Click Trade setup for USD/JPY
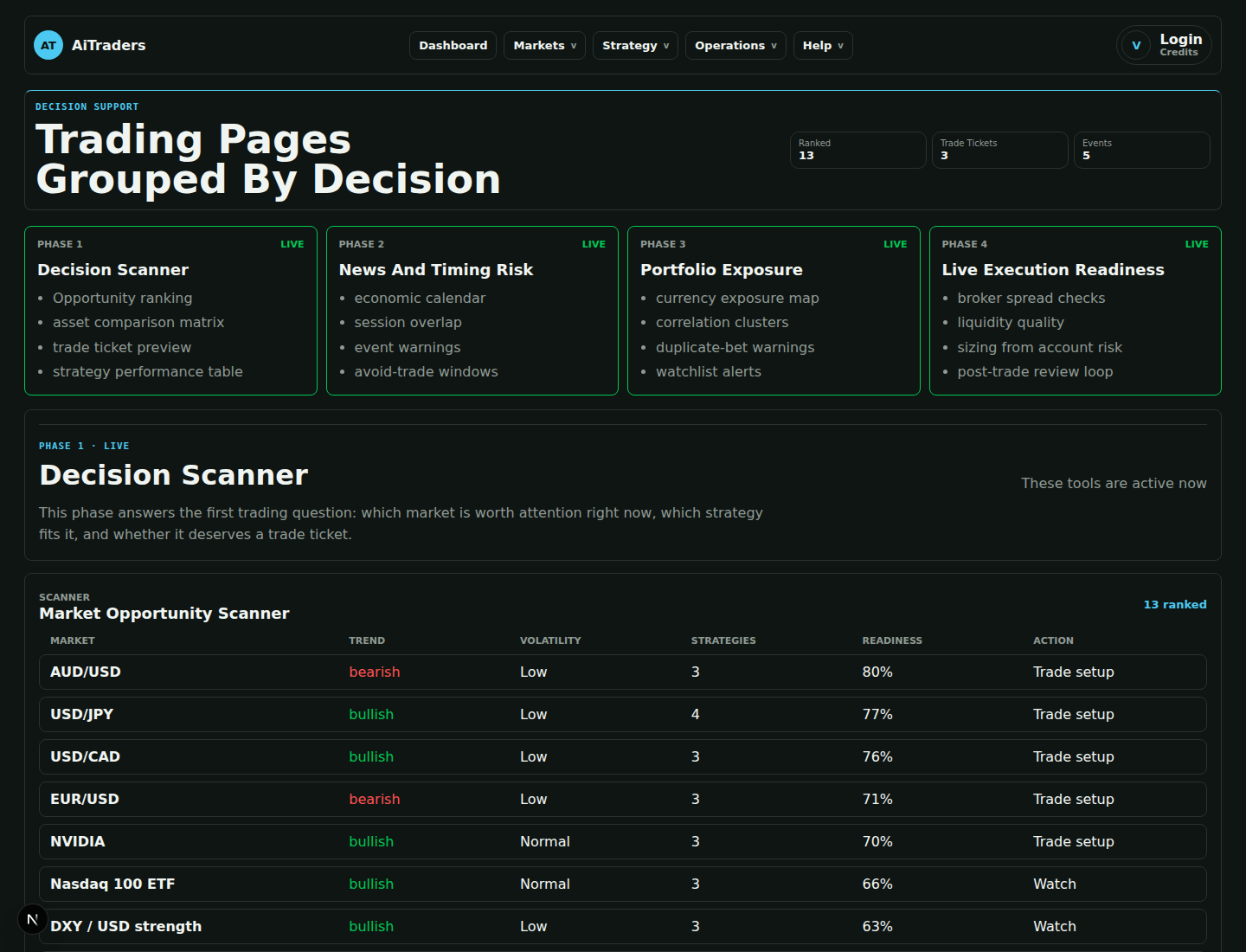The height and width of the screenshot is (952, 1246). click(1073, 714)
